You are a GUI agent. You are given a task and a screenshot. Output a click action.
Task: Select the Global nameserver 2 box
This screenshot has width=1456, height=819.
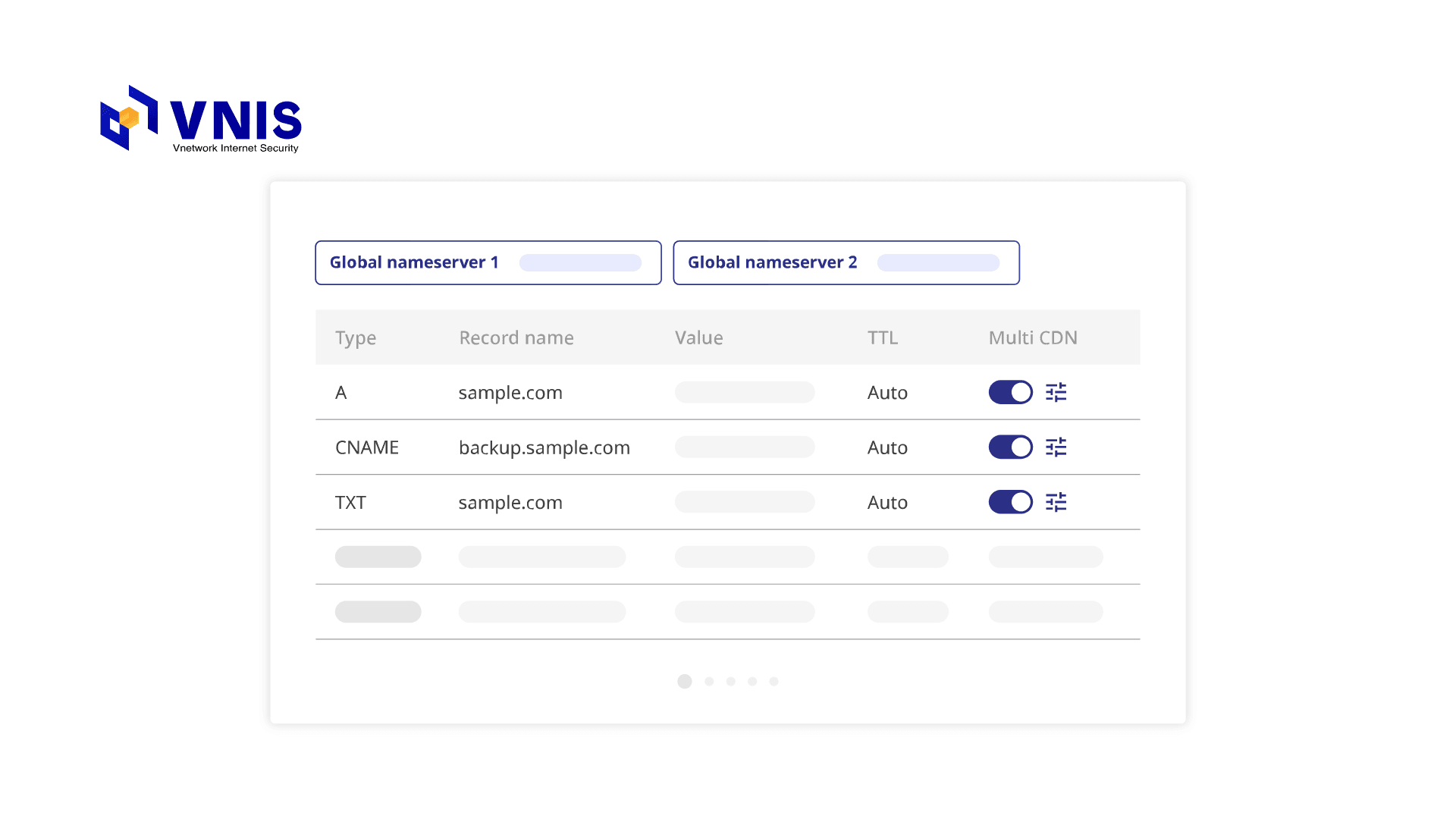[846, 262]
